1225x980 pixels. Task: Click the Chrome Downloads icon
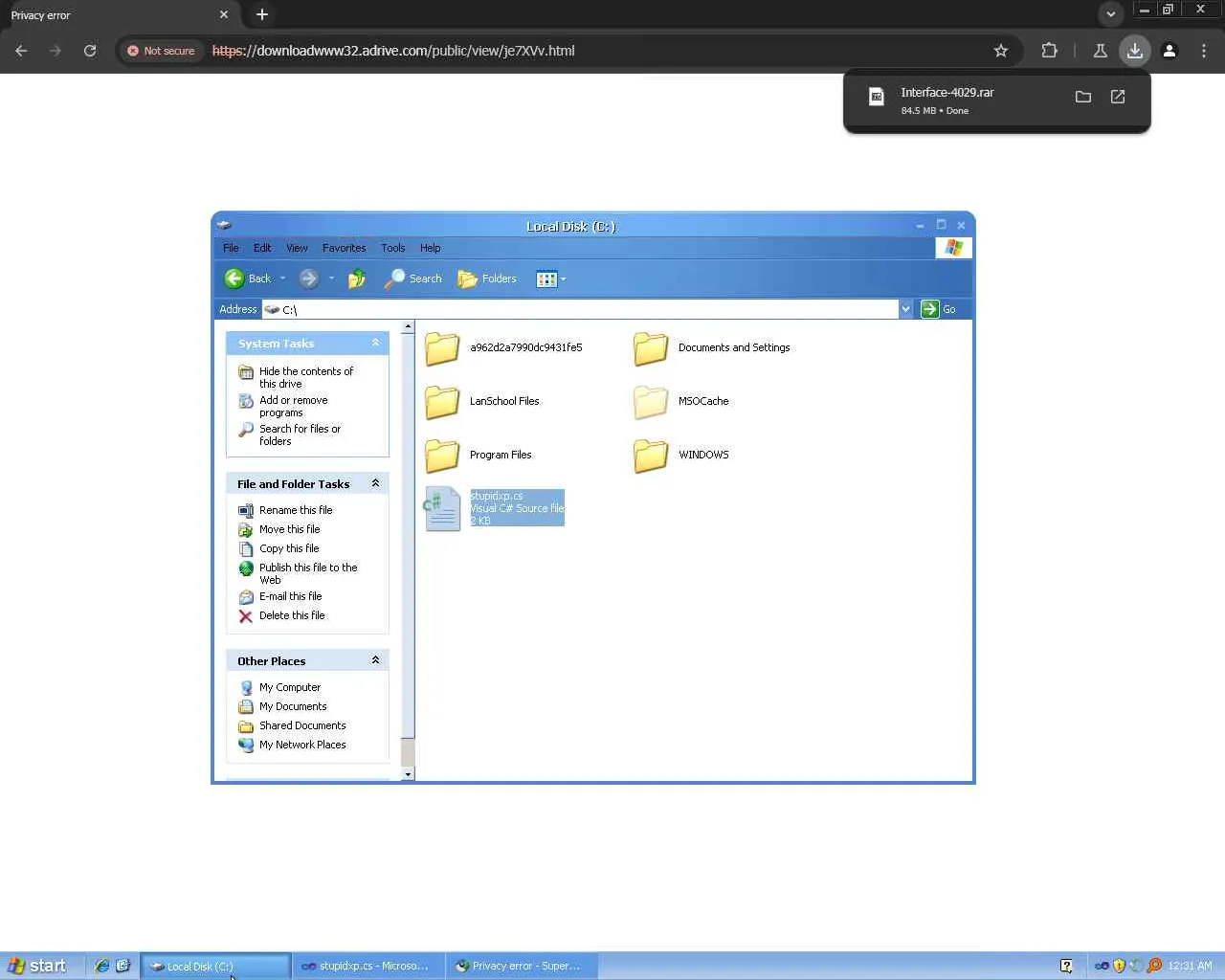[x=1135, y=51]
